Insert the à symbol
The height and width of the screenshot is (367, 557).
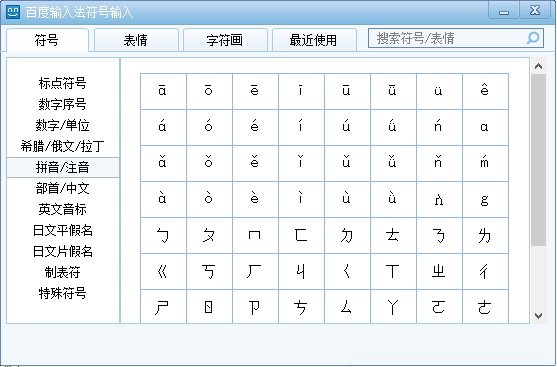(x=163, y=199)
